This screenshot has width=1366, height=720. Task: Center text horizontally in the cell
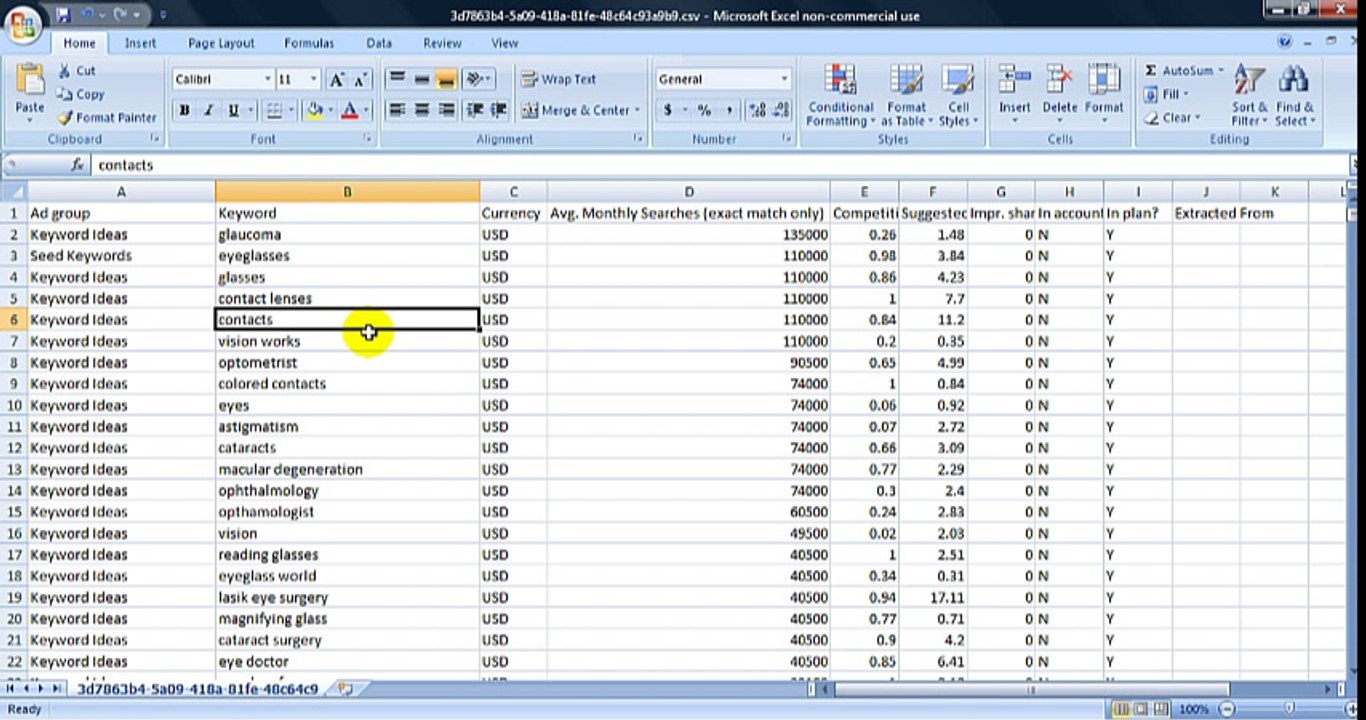point(421,110)
